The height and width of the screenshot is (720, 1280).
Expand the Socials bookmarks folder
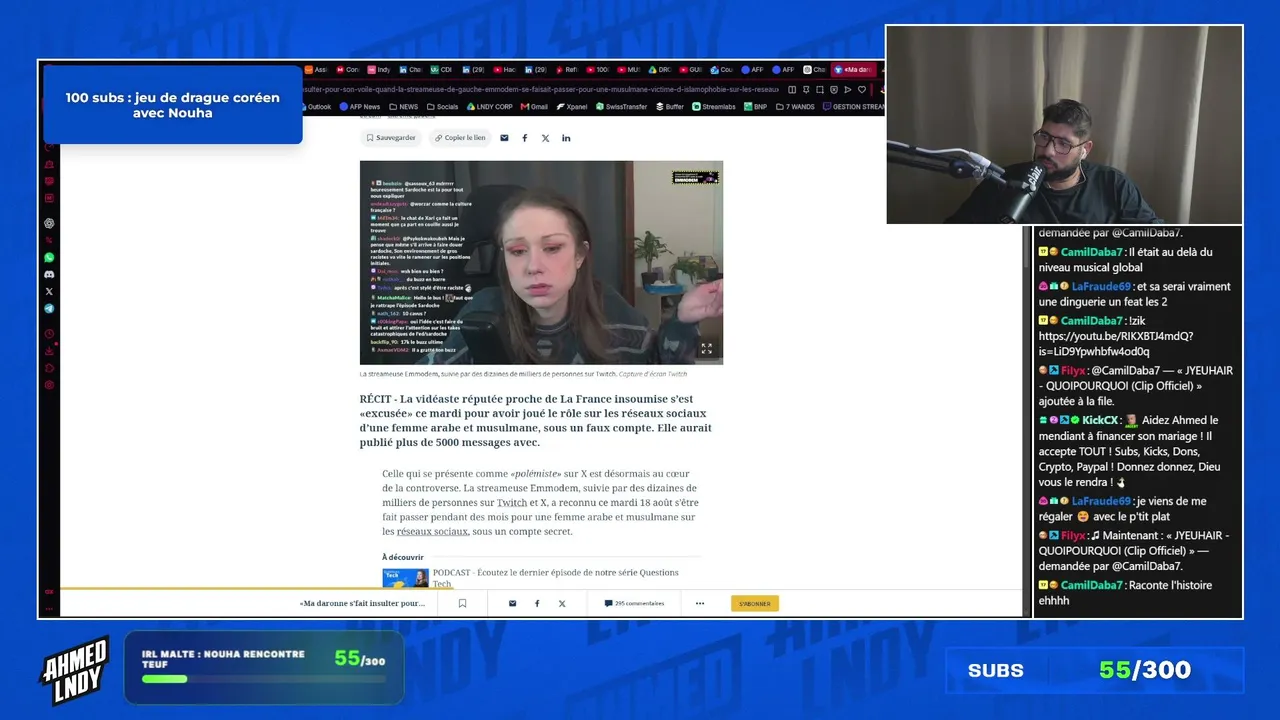click(442, 106)
